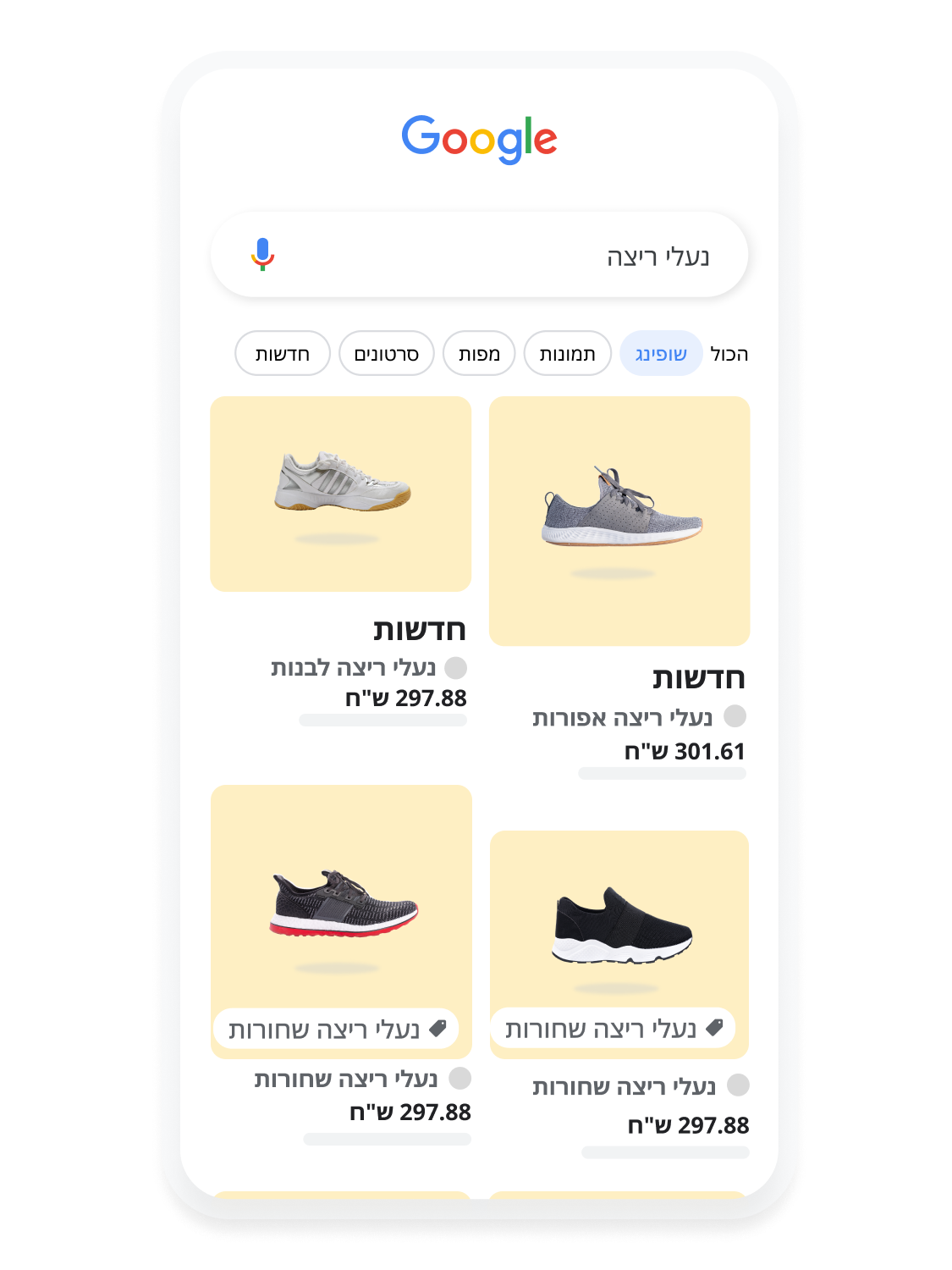Open the black red-sole shoe thumbnail
The image size is (952, 1270).
tap(341, 921)
